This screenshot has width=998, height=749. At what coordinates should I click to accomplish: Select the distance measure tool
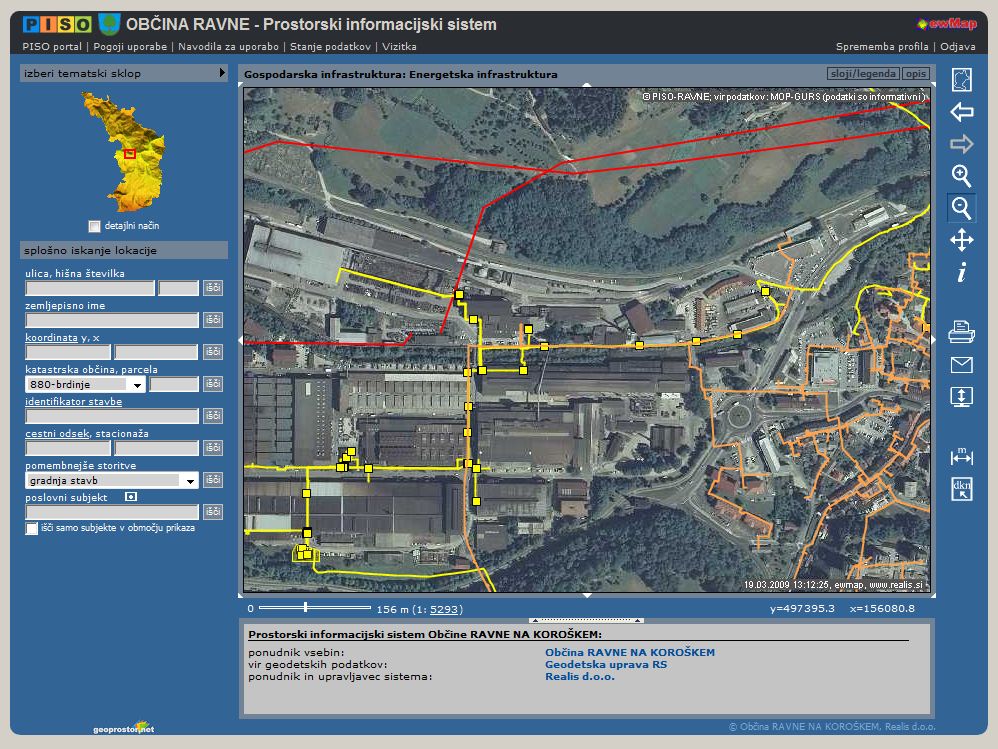961,456
